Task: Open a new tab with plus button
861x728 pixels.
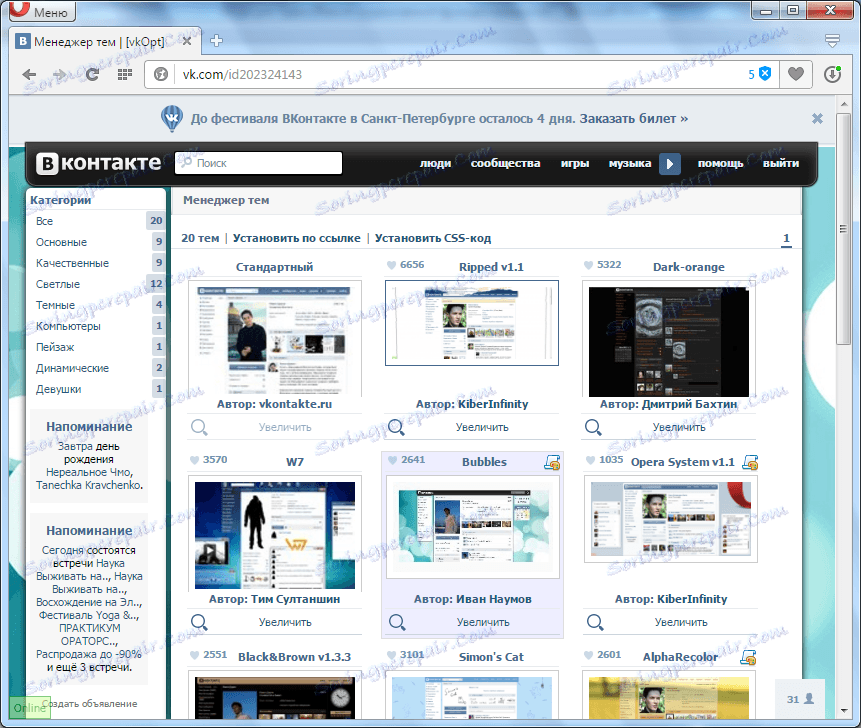Action: click(x=216, y=40)
